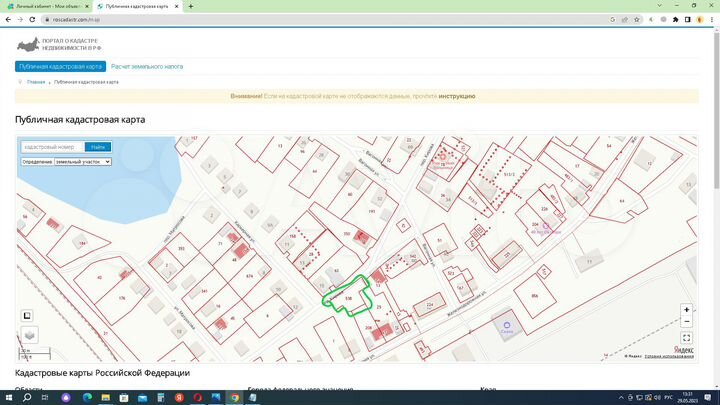
Task: Follow the 'инструкцию' link in notice
Action: coord(456,96)
